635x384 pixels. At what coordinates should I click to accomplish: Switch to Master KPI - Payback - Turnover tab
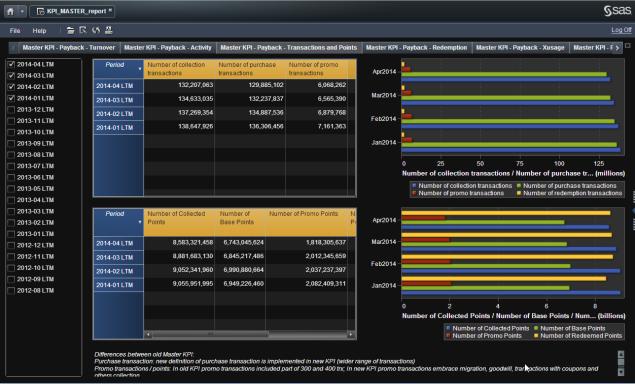coord(68,48)
